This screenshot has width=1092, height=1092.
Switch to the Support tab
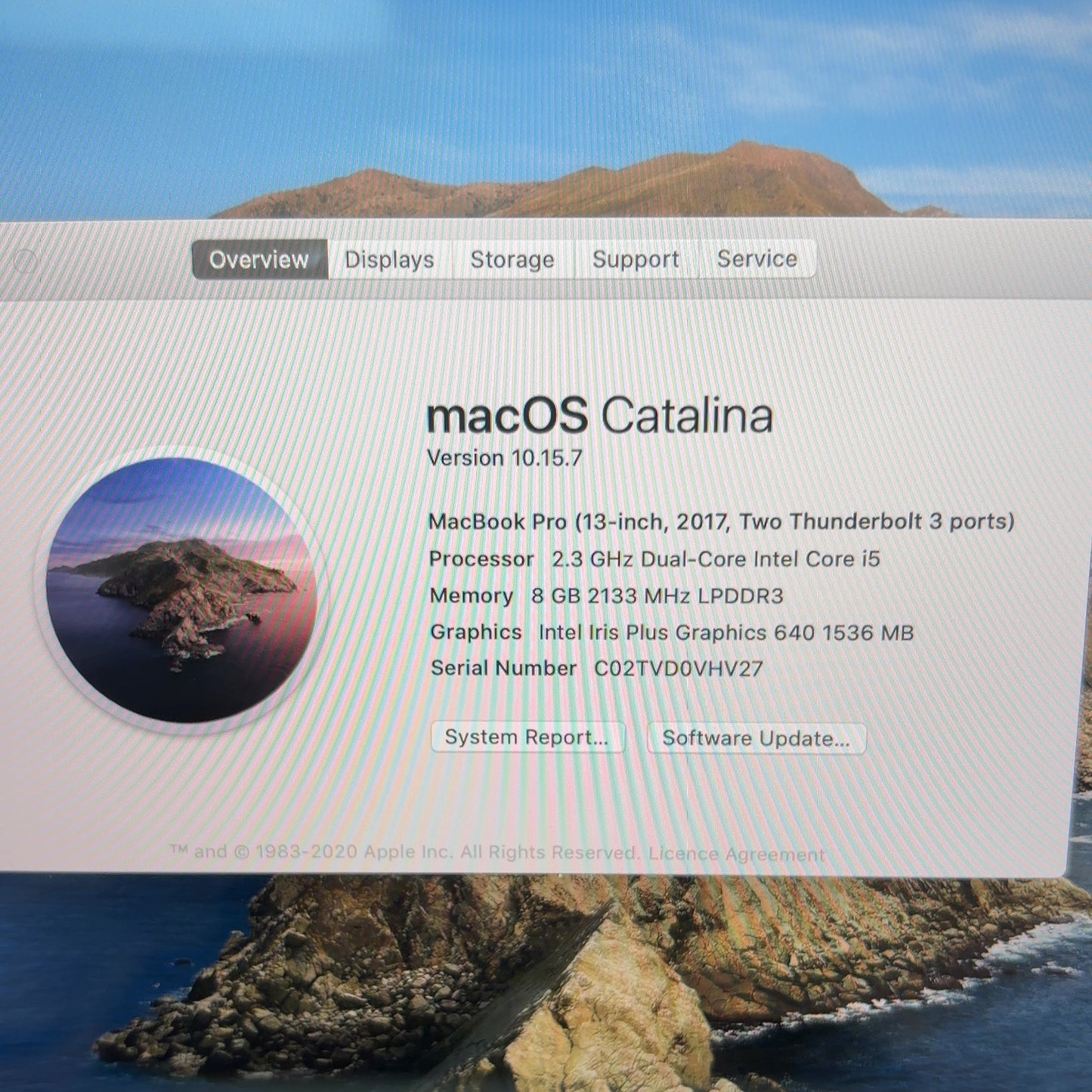coord(636,259)
